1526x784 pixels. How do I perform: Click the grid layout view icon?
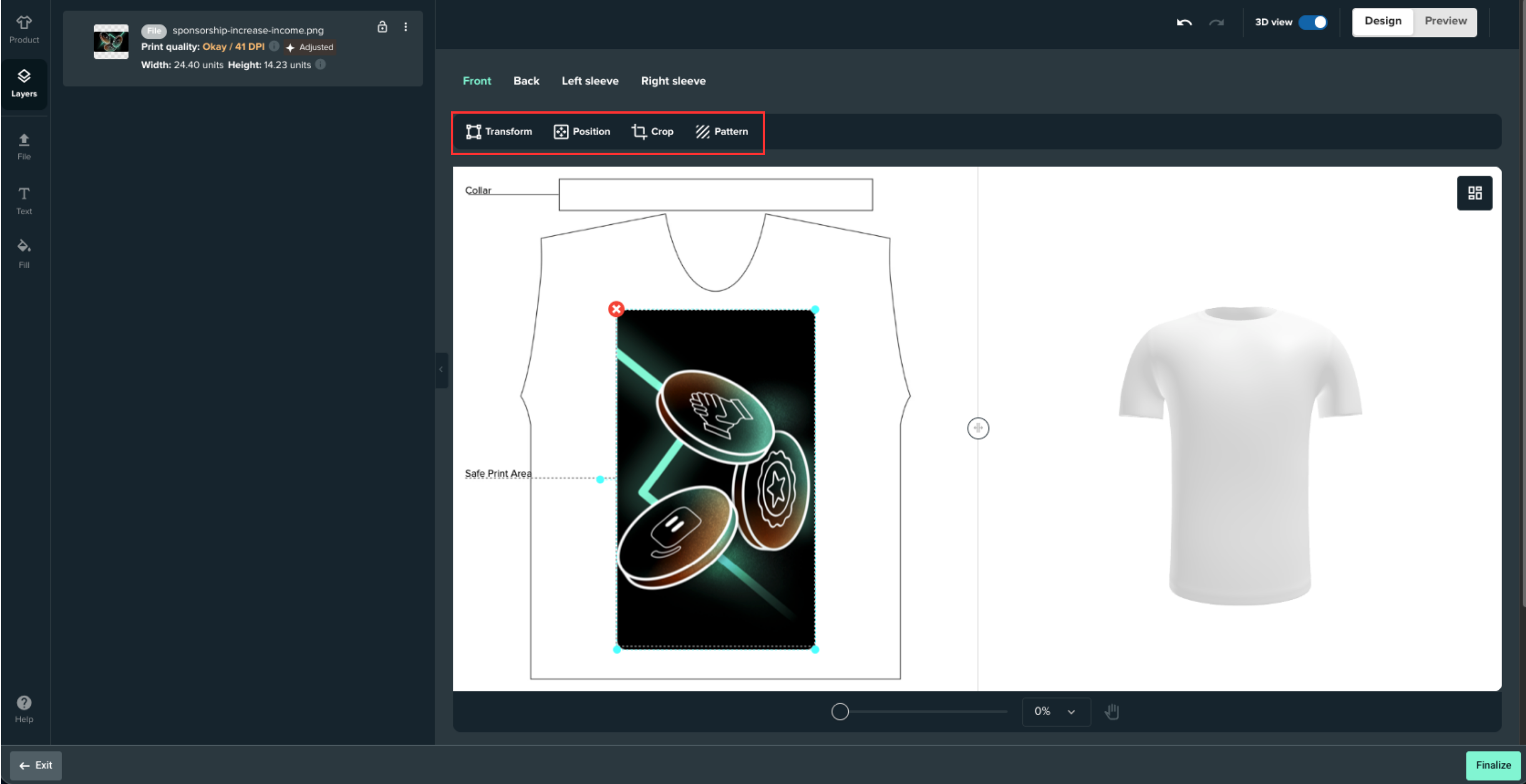click(x=1475, y=193)
